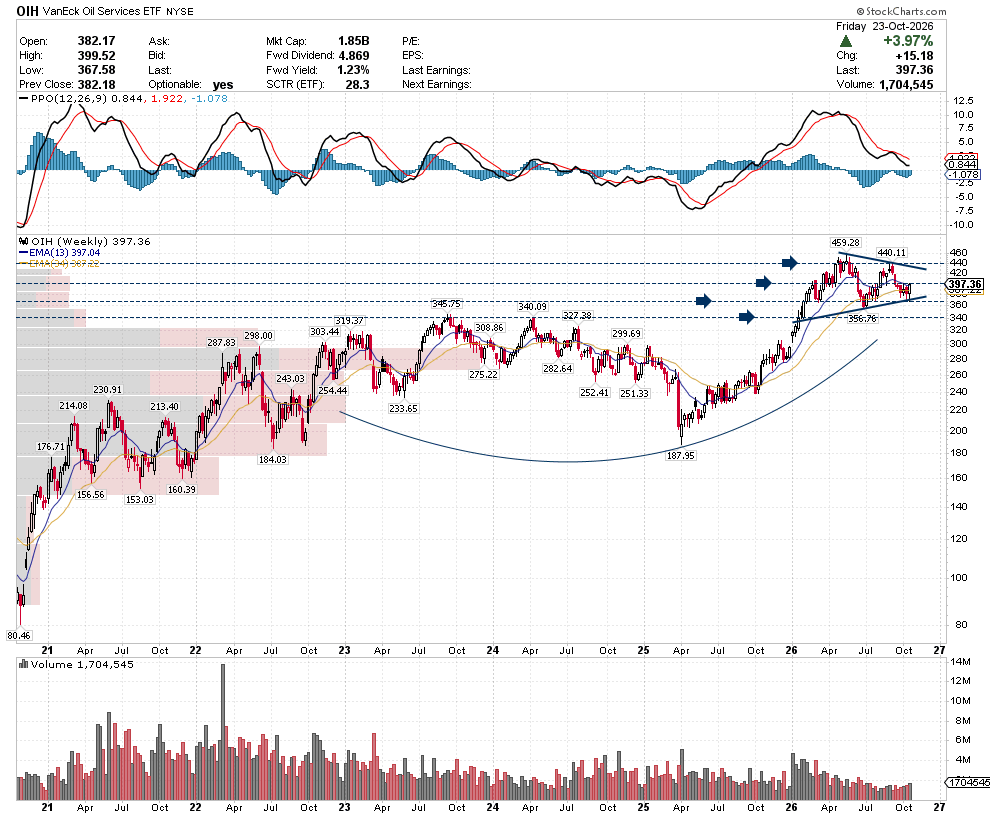
Task: Click the Chg value +15.18
Action: pos(914,56)
